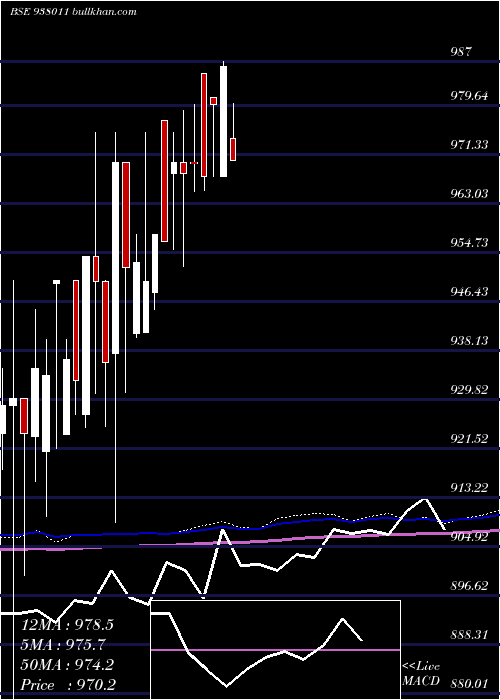Click the 921.52 price axis label

pos(469,439)
